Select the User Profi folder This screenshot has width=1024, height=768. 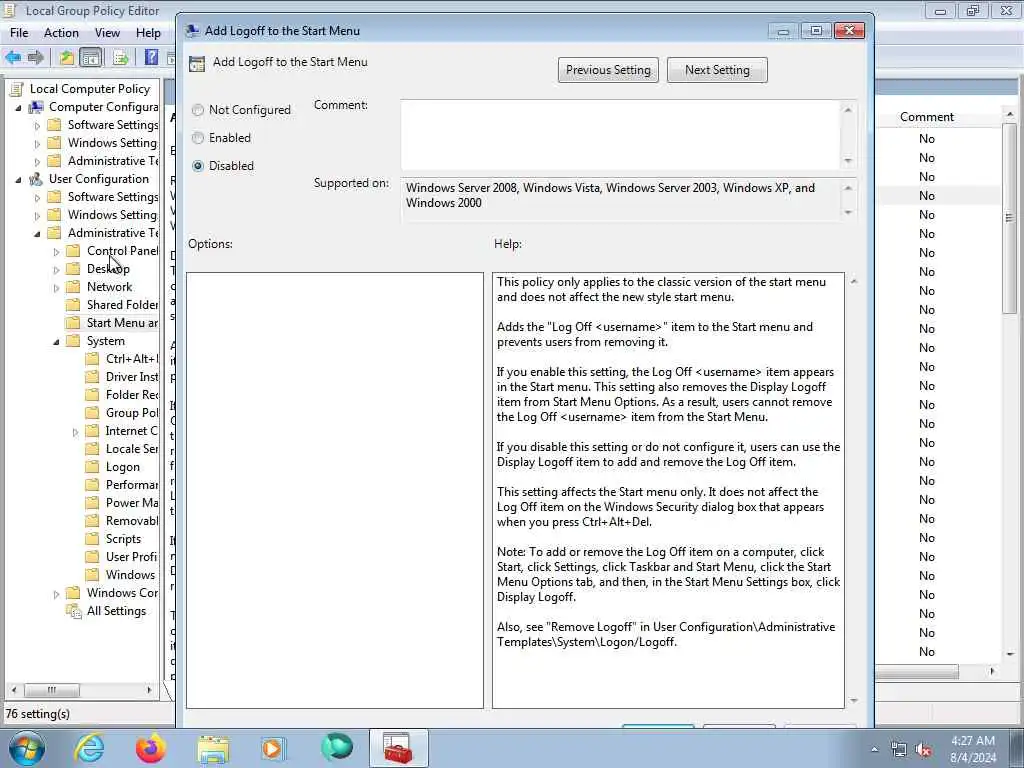pos(132,556)
